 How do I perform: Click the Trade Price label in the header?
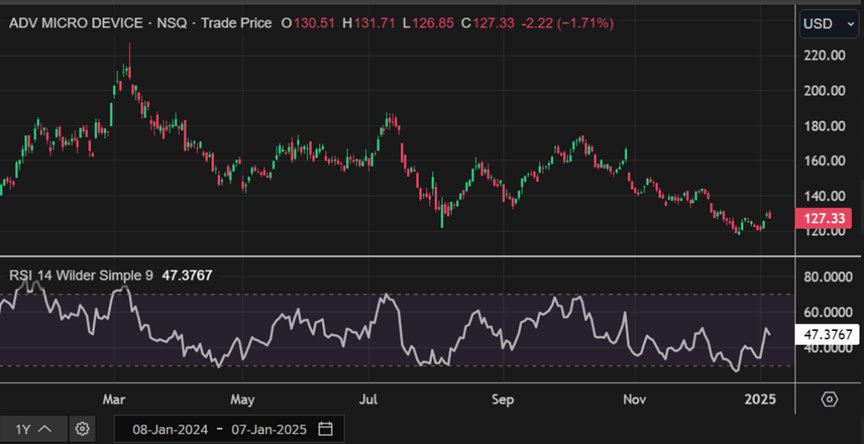click(236, 23)
